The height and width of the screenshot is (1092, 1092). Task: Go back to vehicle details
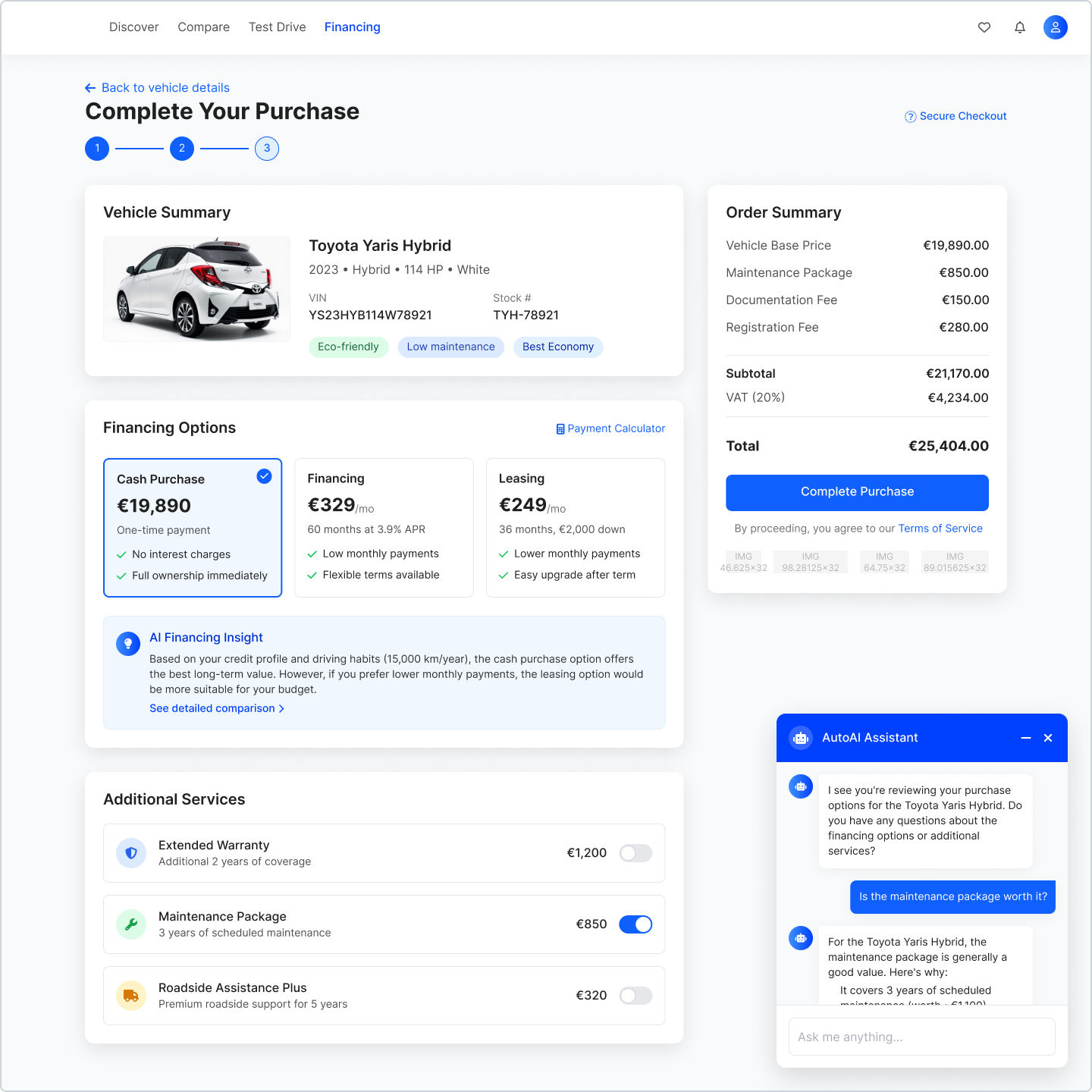[158, 88]
